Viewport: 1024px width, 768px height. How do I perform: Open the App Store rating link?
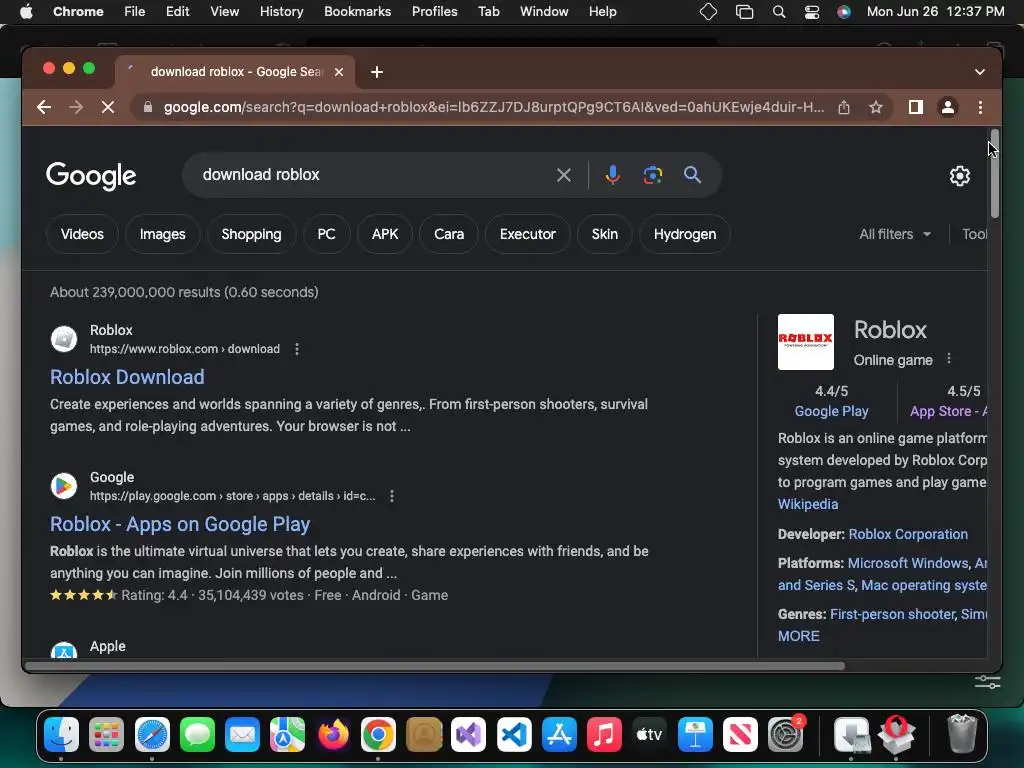pos(949,411)
